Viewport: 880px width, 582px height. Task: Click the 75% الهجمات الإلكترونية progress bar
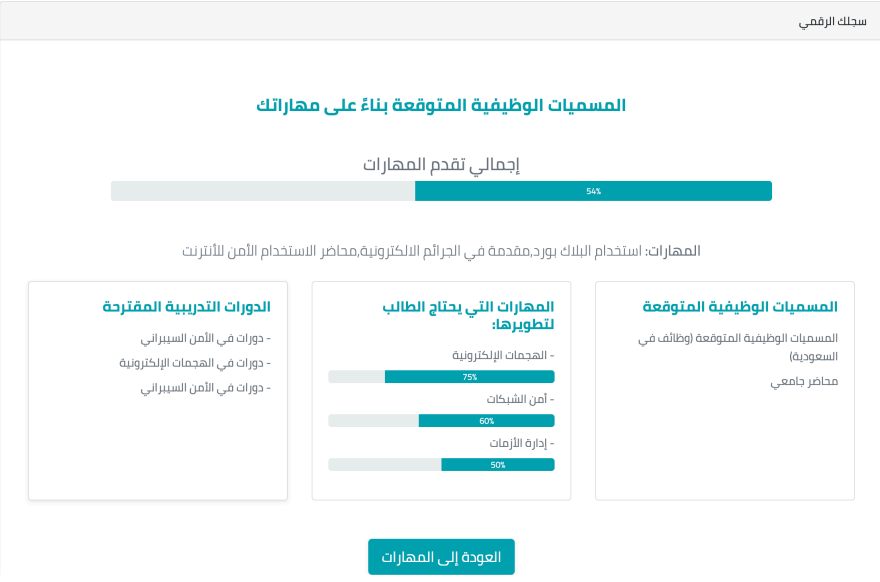[441, 377]
